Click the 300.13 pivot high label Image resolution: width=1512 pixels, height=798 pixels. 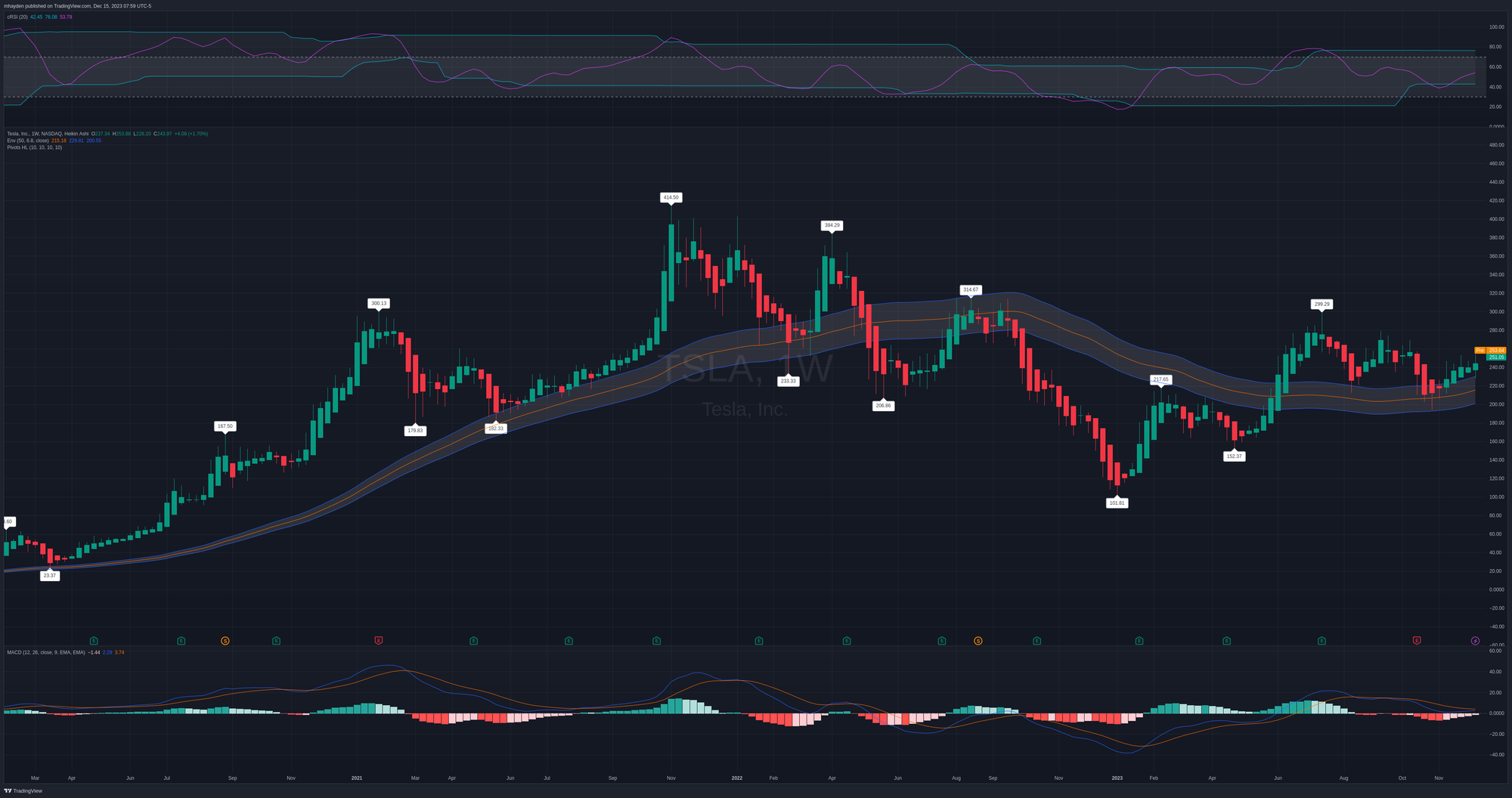coord(379,303)
